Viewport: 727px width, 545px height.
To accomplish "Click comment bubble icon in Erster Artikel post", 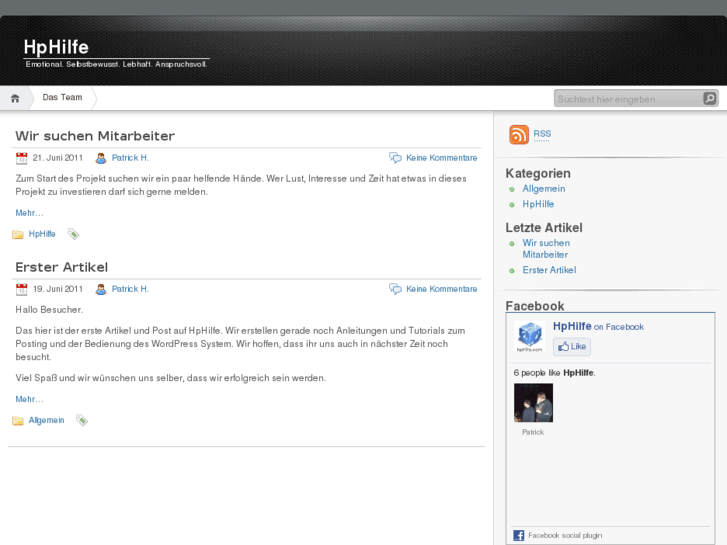I will (395, 289).
